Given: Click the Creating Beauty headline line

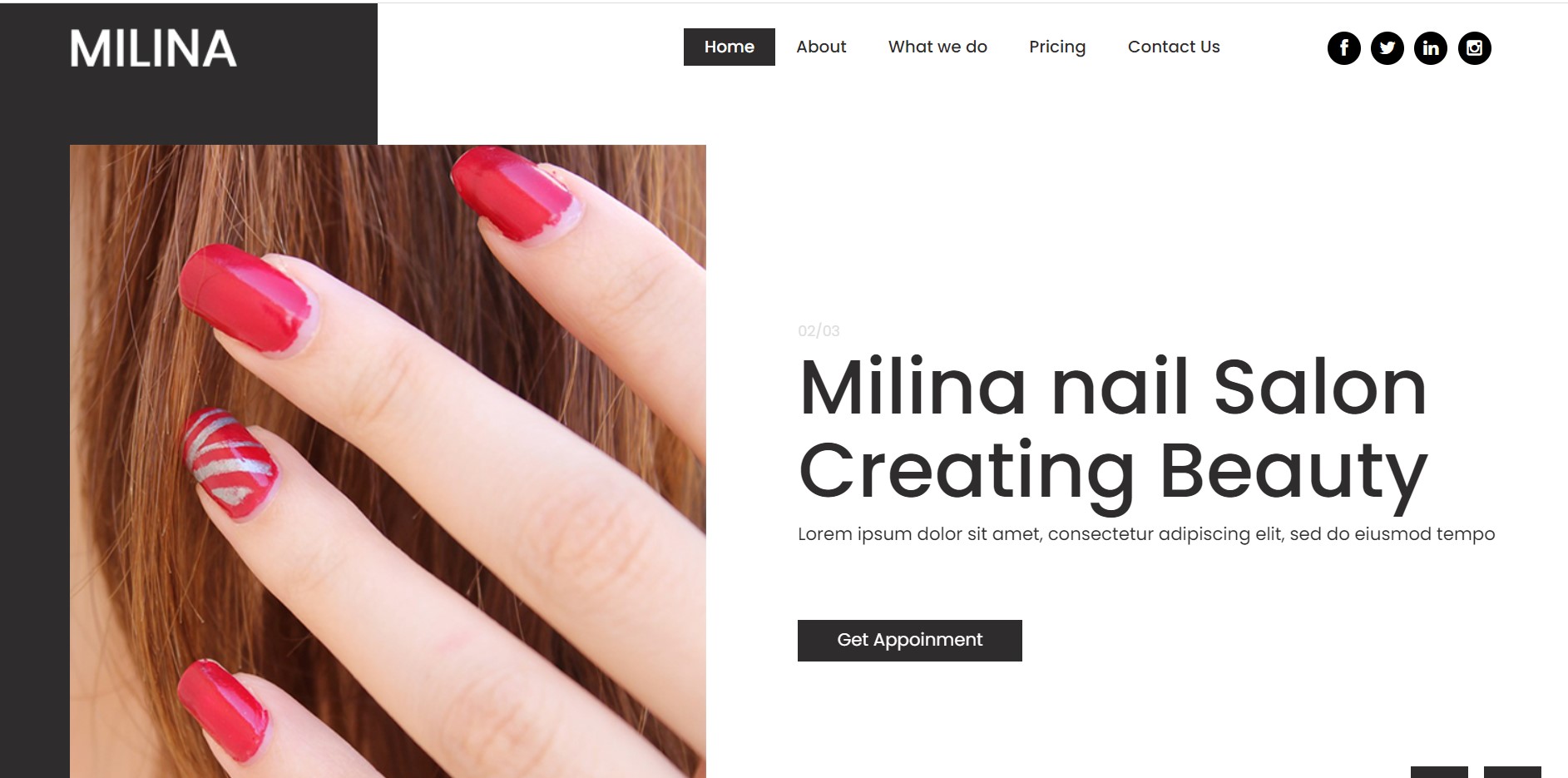Looking at the screenshot, I should click(1113, 472).
